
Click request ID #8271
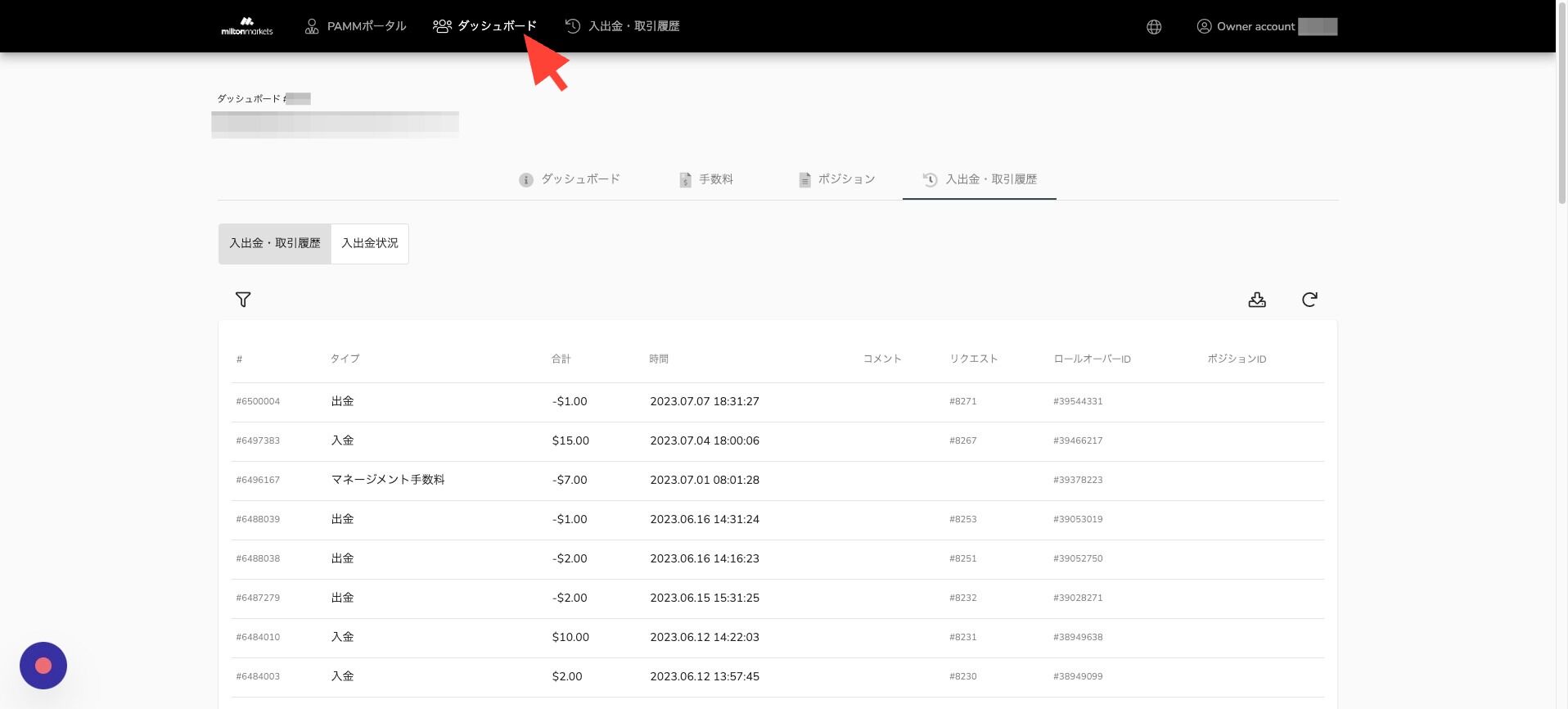click(963, 401)
